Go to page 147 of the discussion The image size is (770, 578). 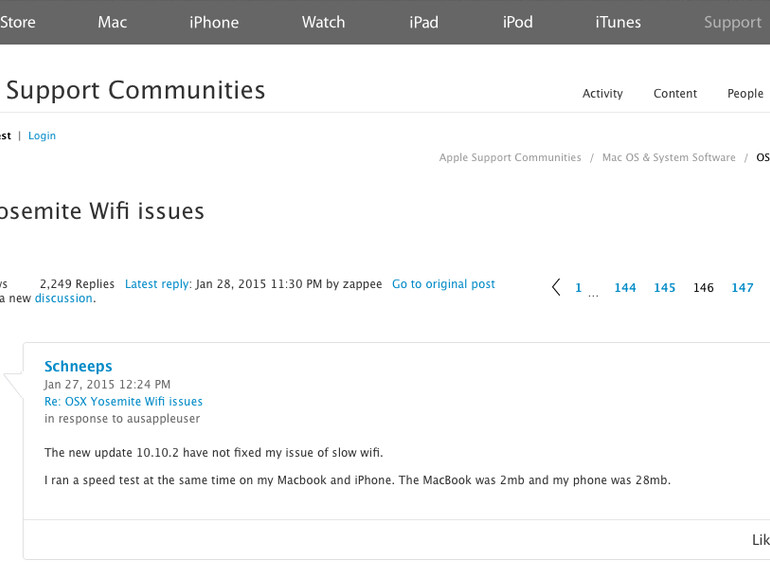(742, 288)
